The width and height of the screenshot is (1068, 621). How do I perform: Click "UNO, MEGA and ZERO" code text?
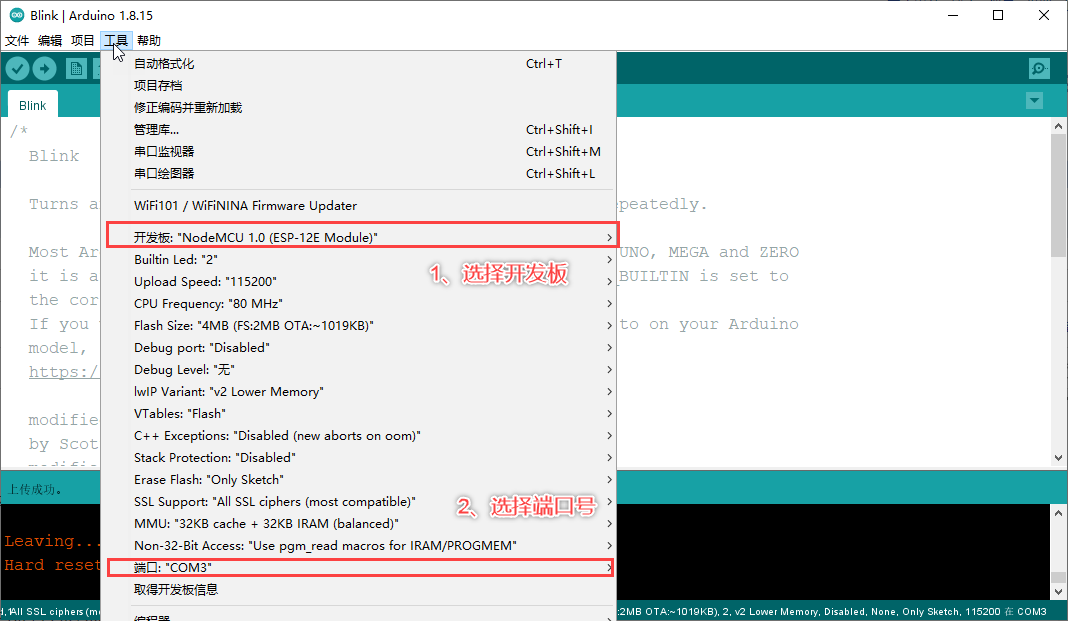[709, 252]
